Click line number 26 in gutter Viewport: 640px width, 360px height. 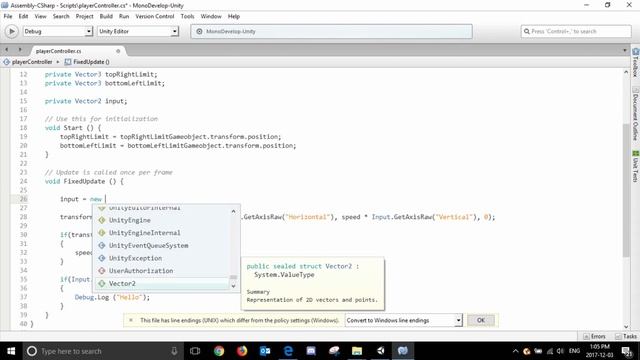click(x=23, y=199)
